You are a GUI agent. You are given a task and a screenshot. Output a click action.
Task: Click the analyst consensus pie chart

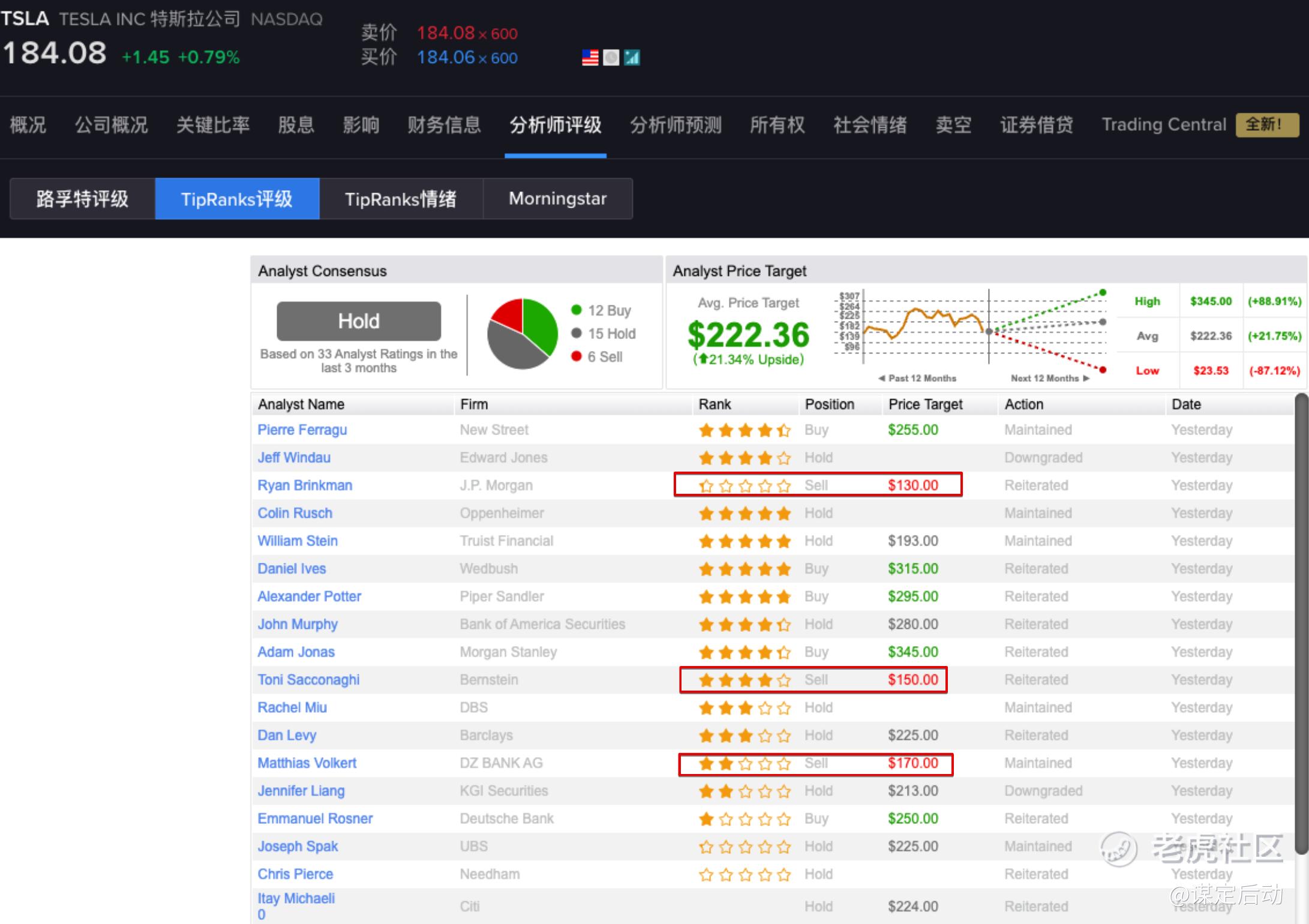pos(522,334)
